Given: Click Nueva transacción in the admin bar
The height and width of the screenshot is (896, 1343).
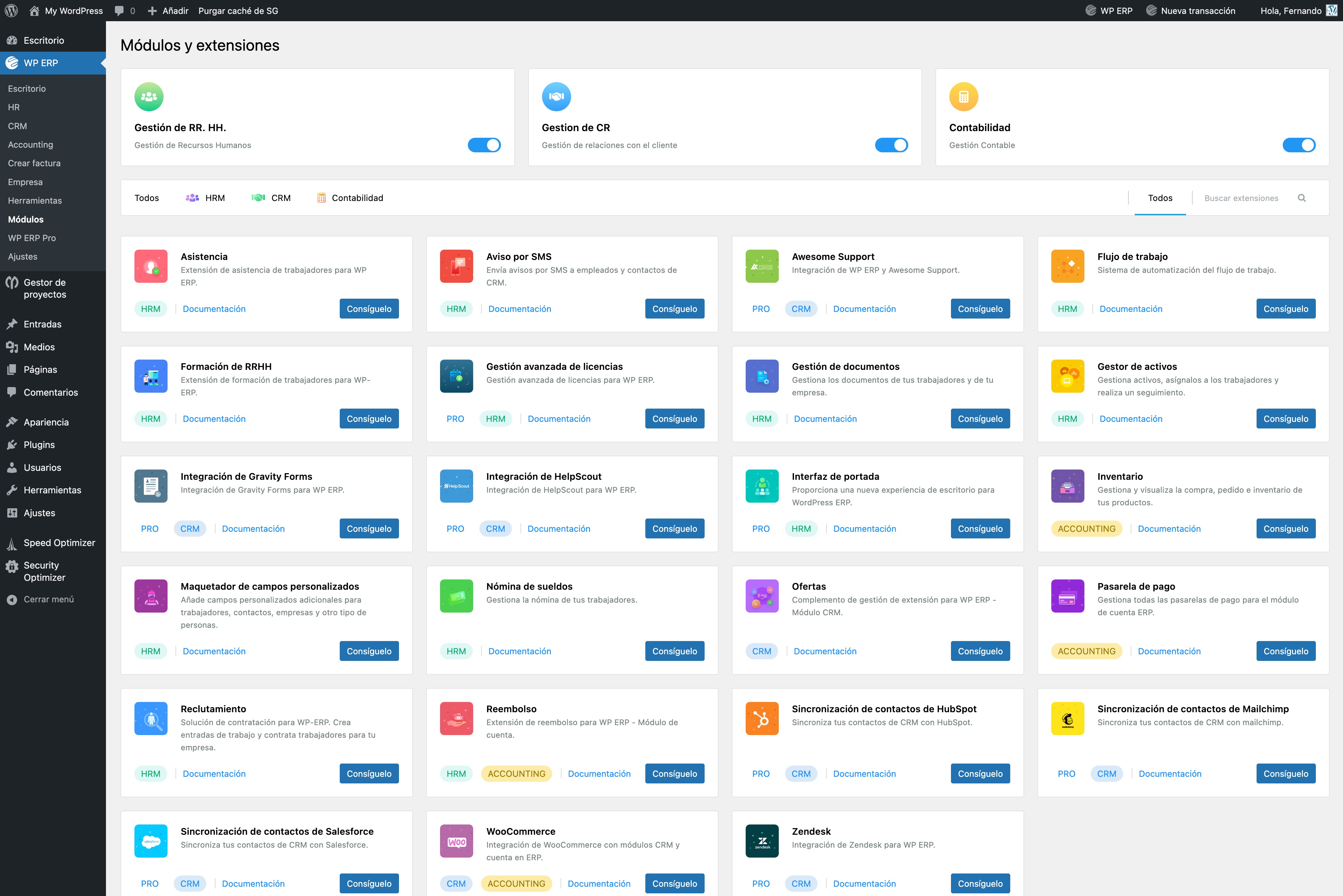Looking at the screenshot, I should tap(1191, 10).
